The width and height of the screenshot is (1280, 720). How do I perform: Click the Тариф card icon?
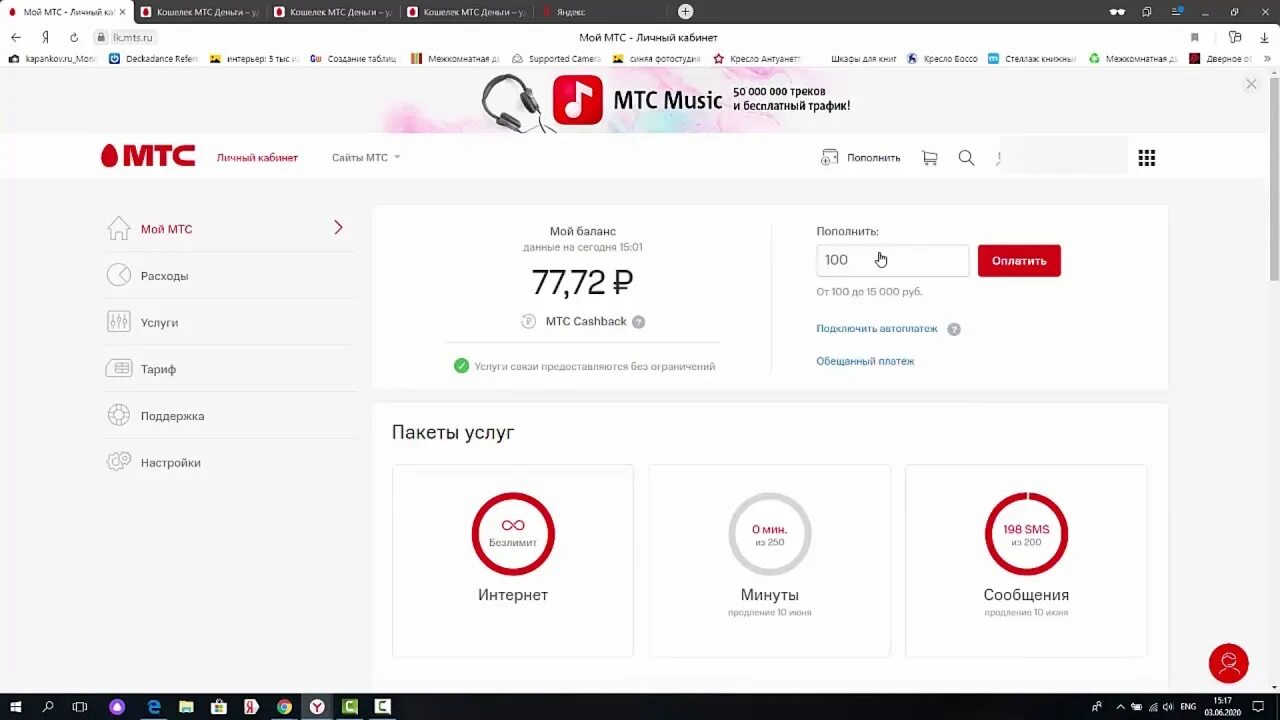[x=119, y=369]
